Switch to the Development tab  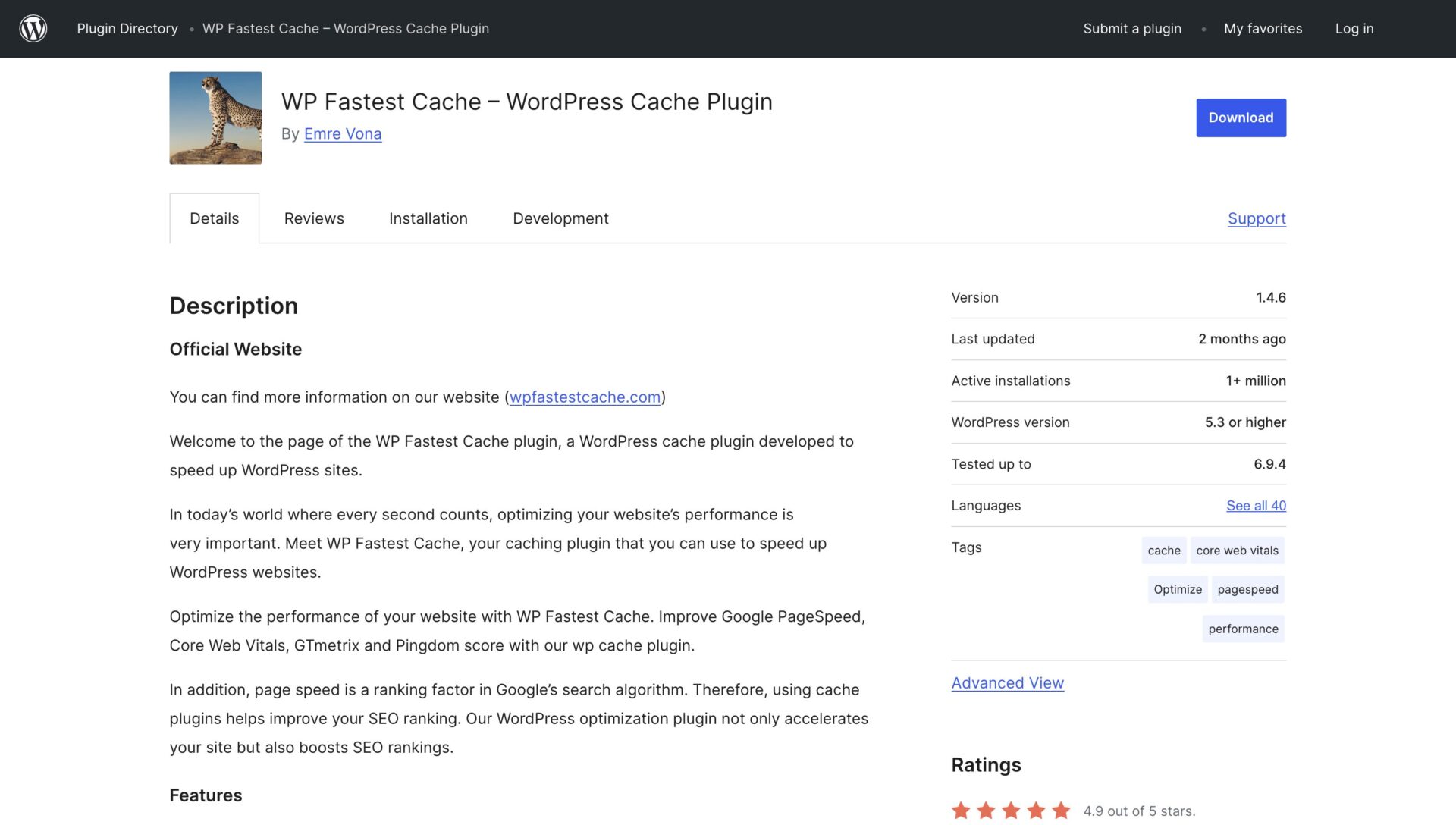point(560,218)
